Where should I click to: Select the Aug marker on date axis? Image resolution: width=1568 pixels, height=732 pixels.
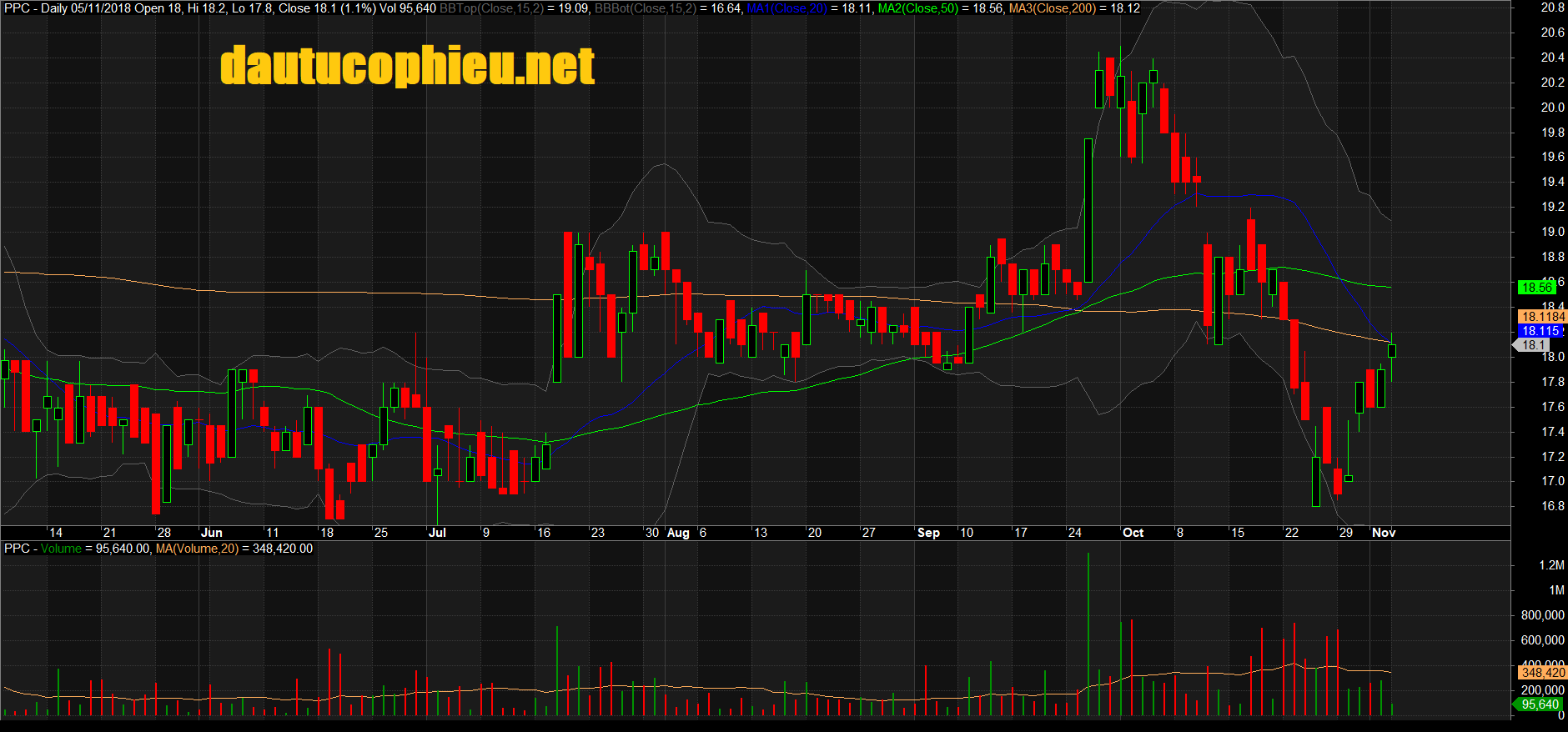[678, 533]
